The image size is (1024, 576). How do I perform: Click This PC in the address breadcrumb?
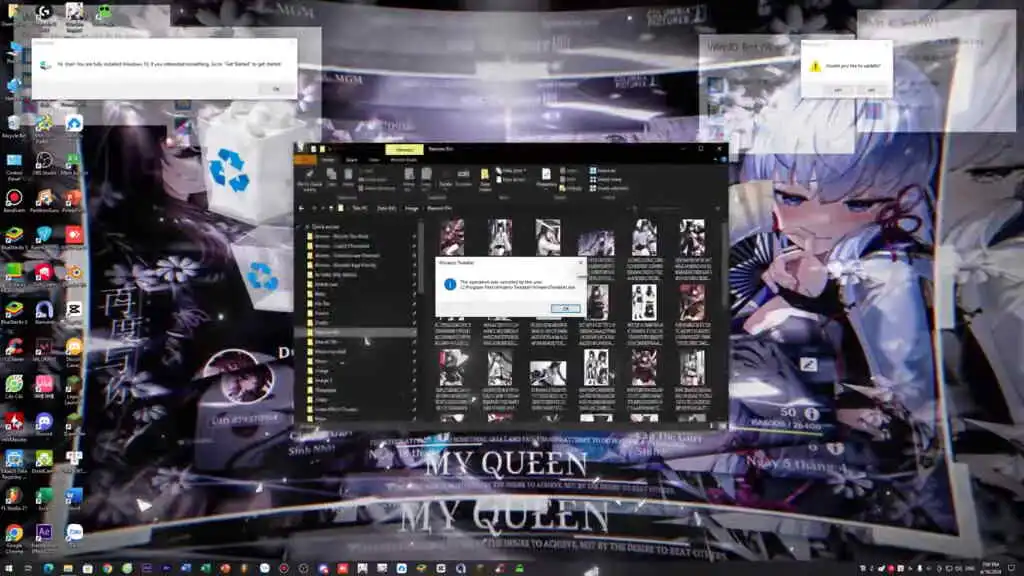click(x=360, y=208)
